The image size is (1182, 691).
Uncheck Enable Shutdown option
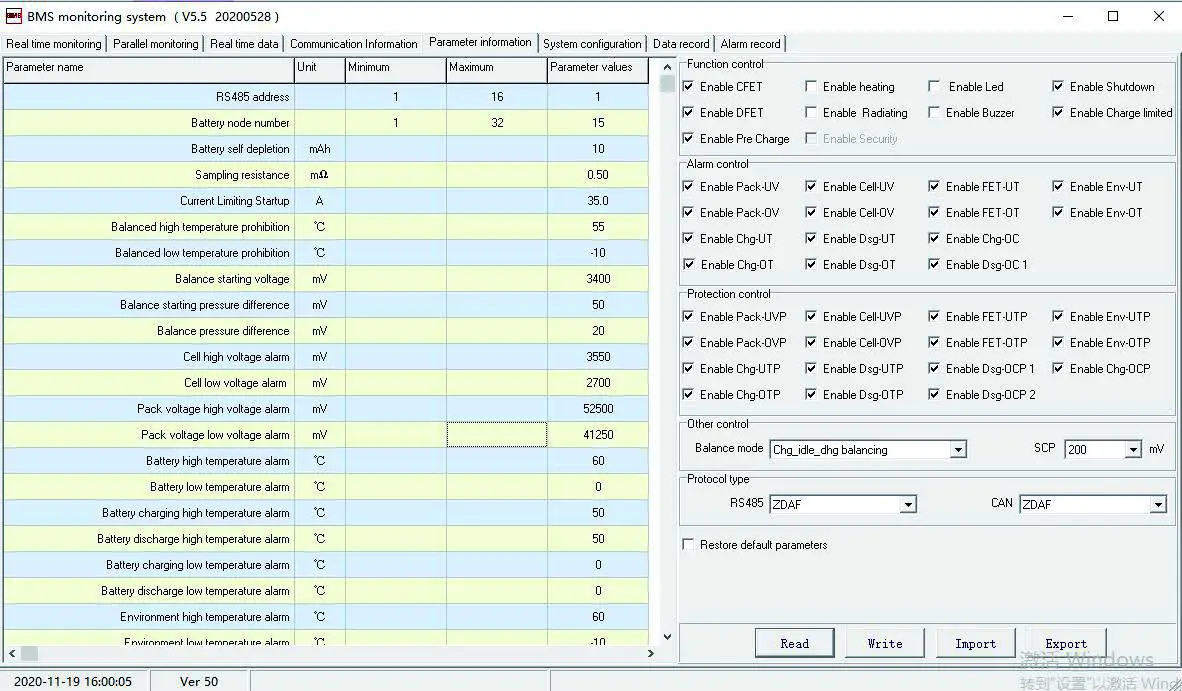click(1057, 86)
